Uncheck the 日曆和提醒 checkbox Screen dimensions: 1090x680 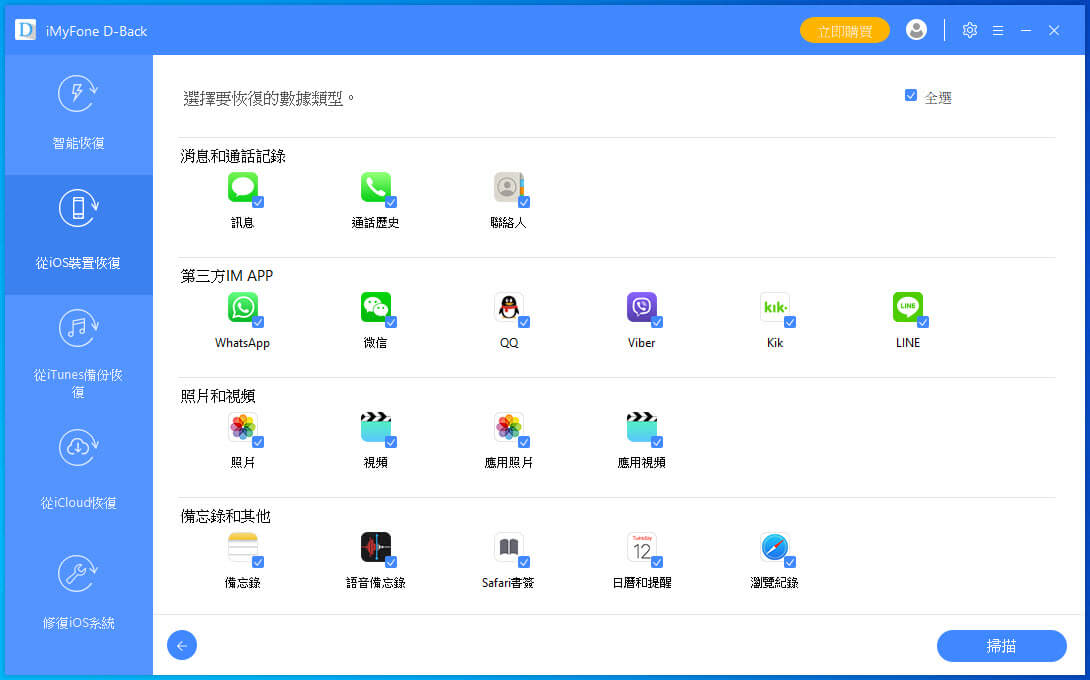click(x=657, y=562)
